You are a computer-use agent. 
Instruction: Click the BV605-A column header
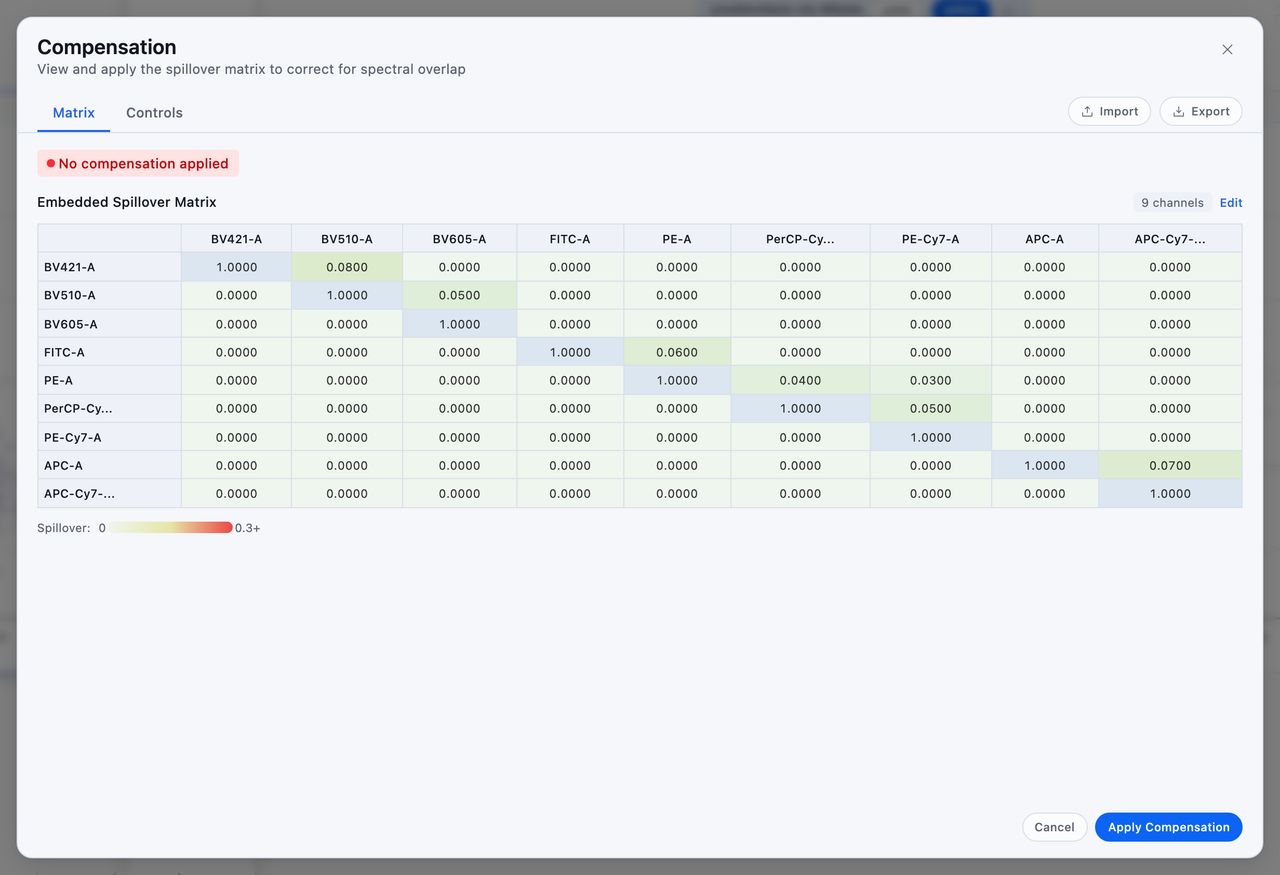pos(459,239)
